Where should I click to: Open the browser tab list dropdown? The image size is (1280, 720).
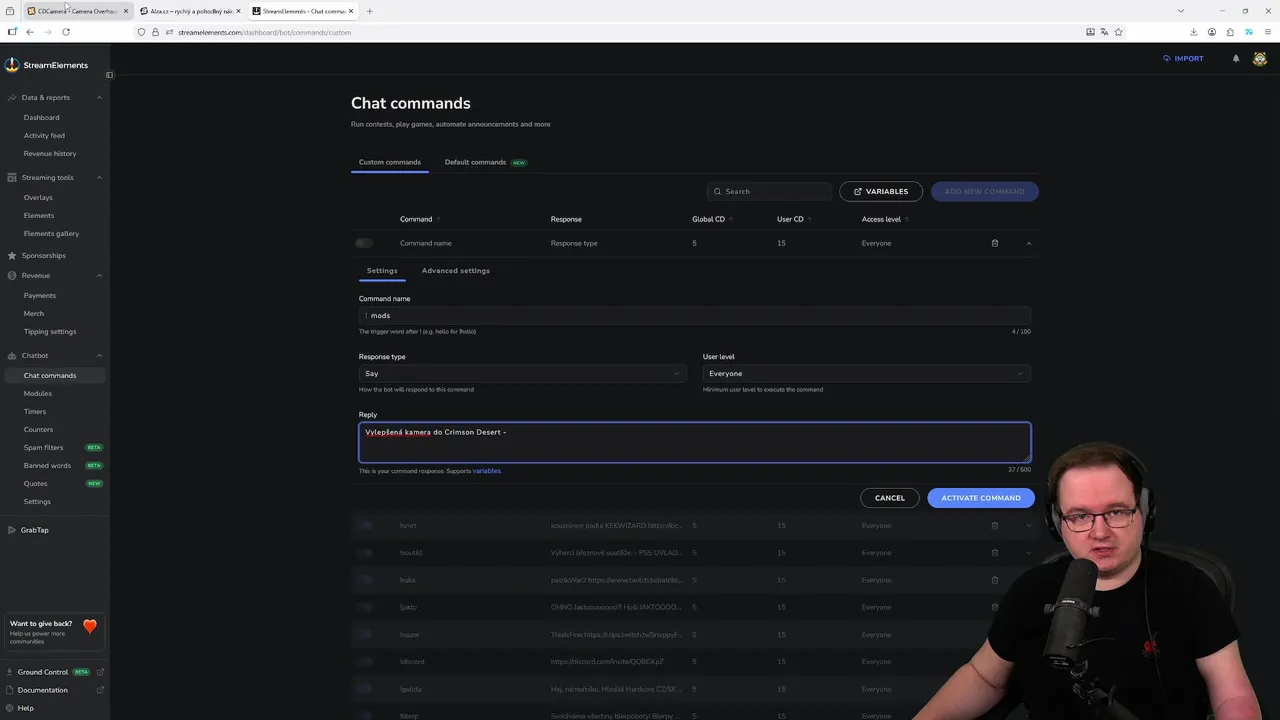click(1181, 11)
